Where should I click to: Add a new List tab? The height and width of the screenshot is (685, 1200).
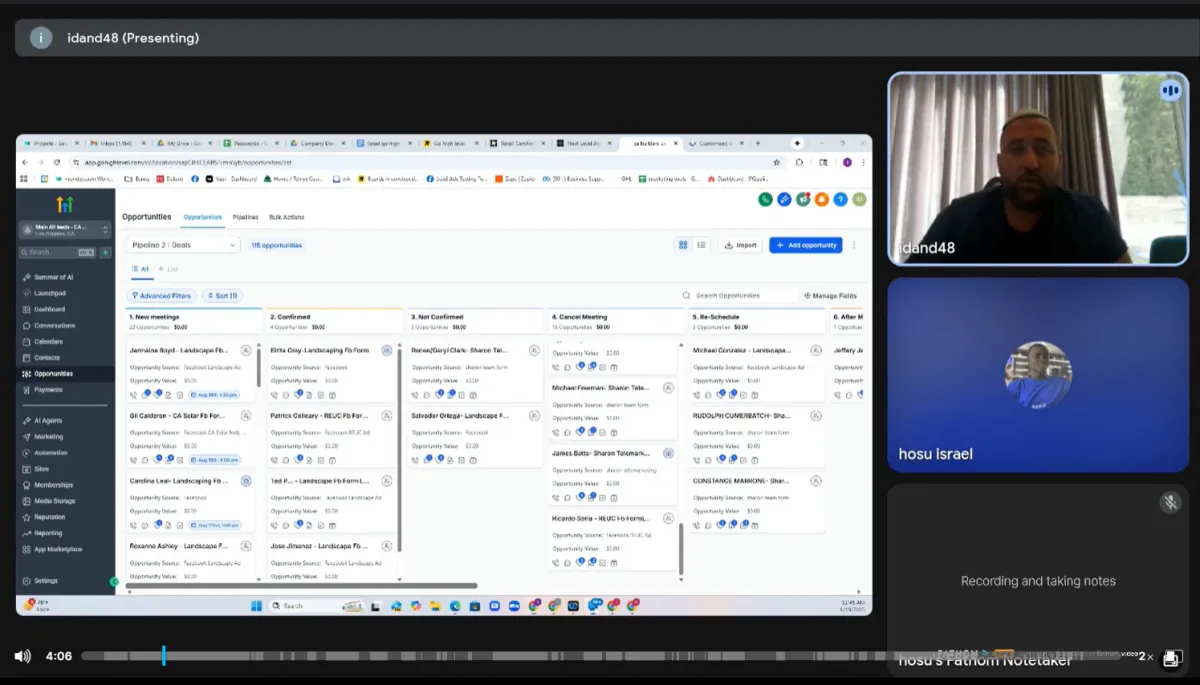tap(169, 269)
